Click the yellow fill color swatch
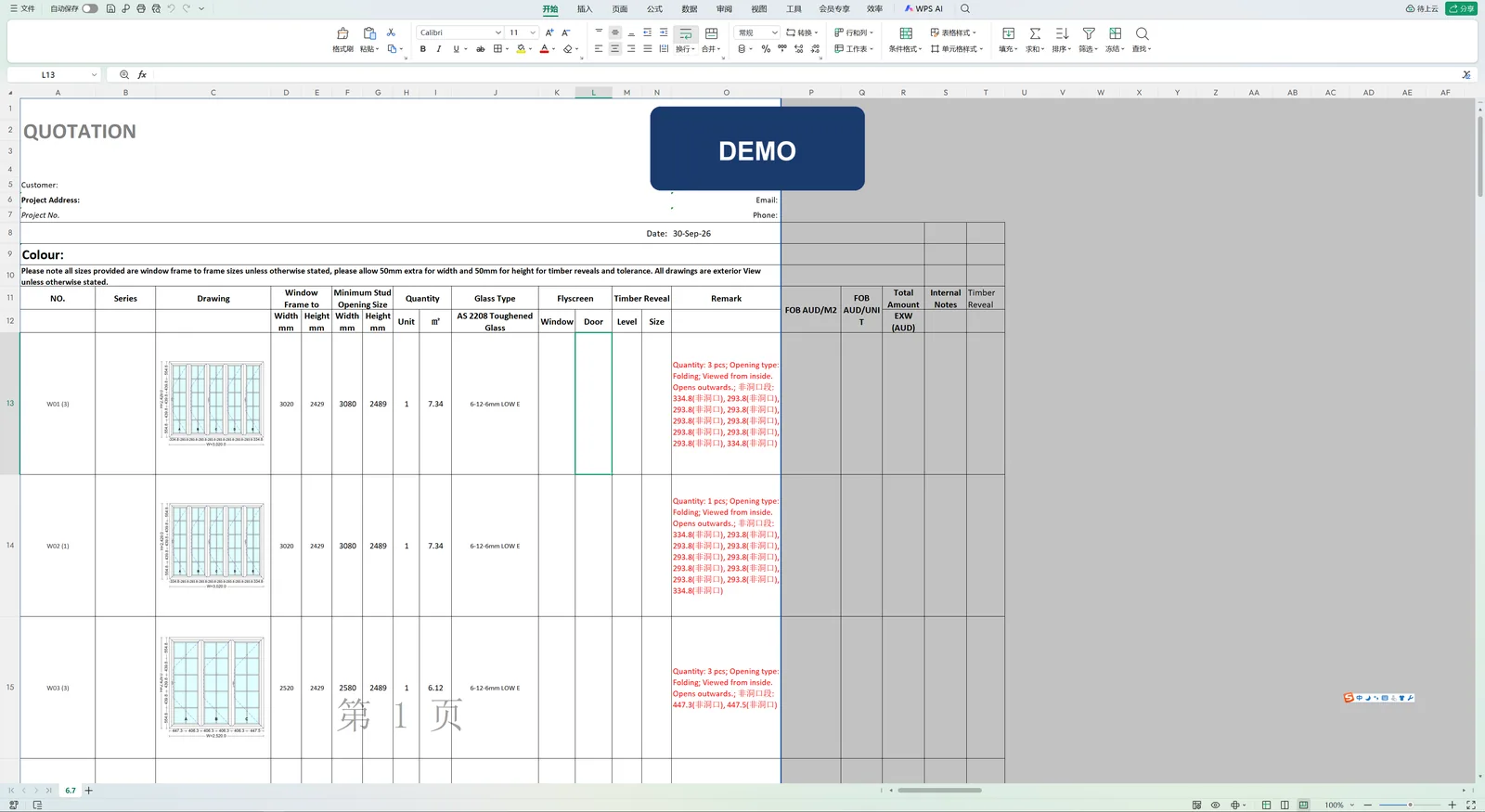 coord(521,49)
